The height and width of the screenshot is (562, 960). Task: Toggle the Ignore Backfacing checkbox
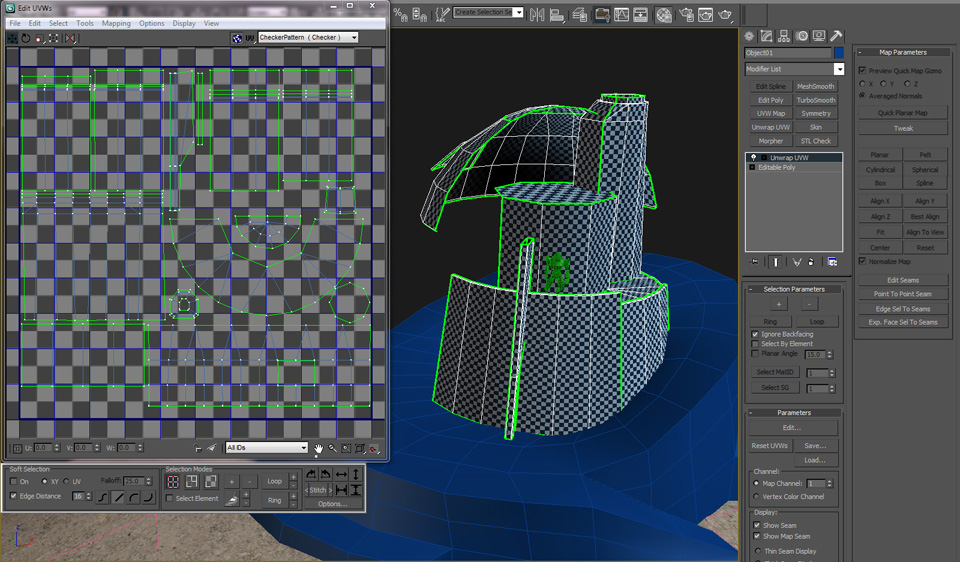coord(755,334)
